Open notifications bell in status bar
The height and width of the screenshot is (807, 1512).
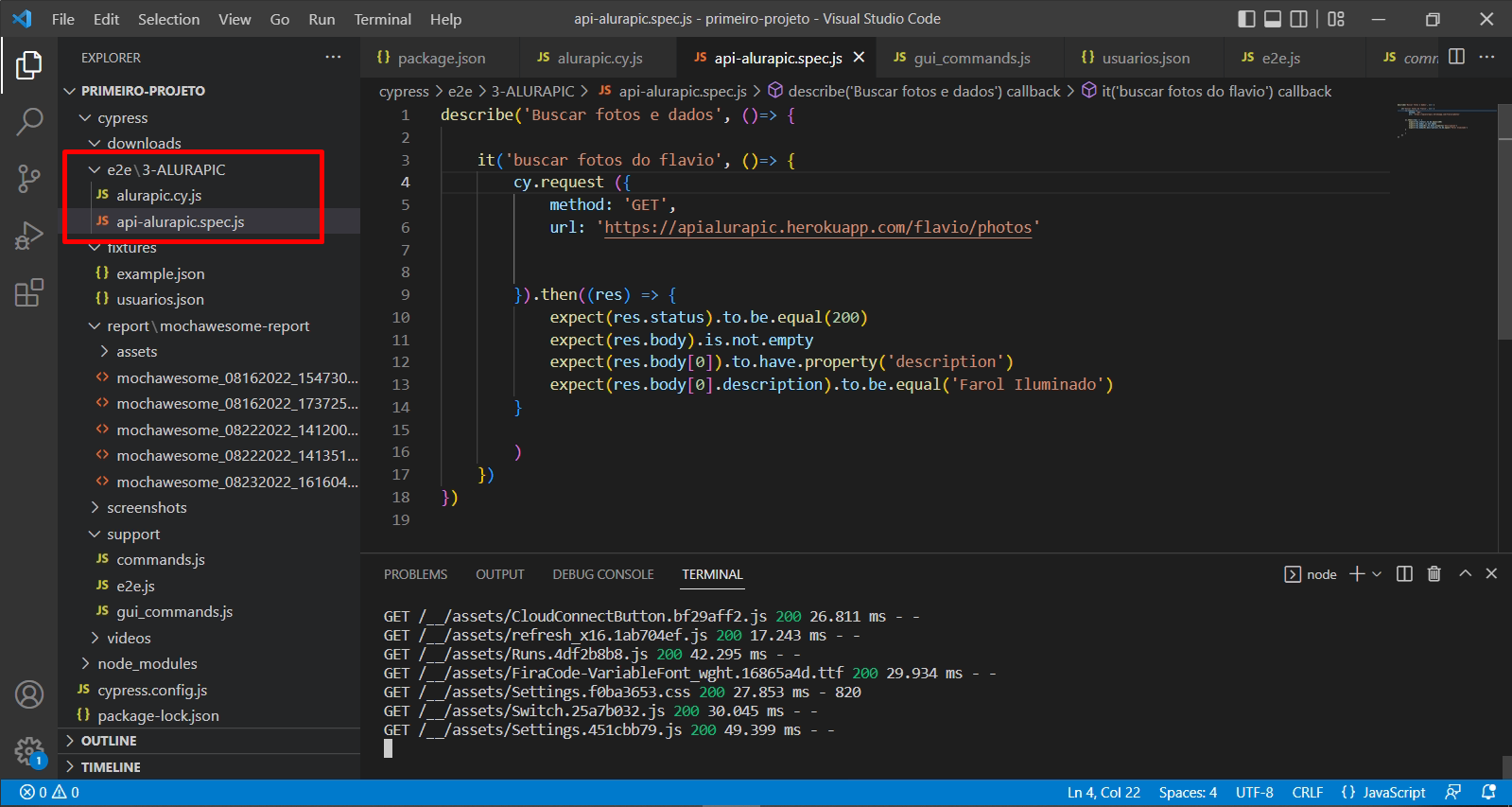pos(1488,793)
